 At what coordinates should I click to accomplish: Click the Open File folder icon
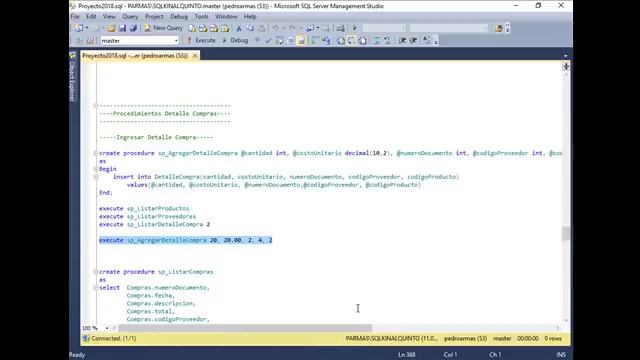(x=111, y=28)
